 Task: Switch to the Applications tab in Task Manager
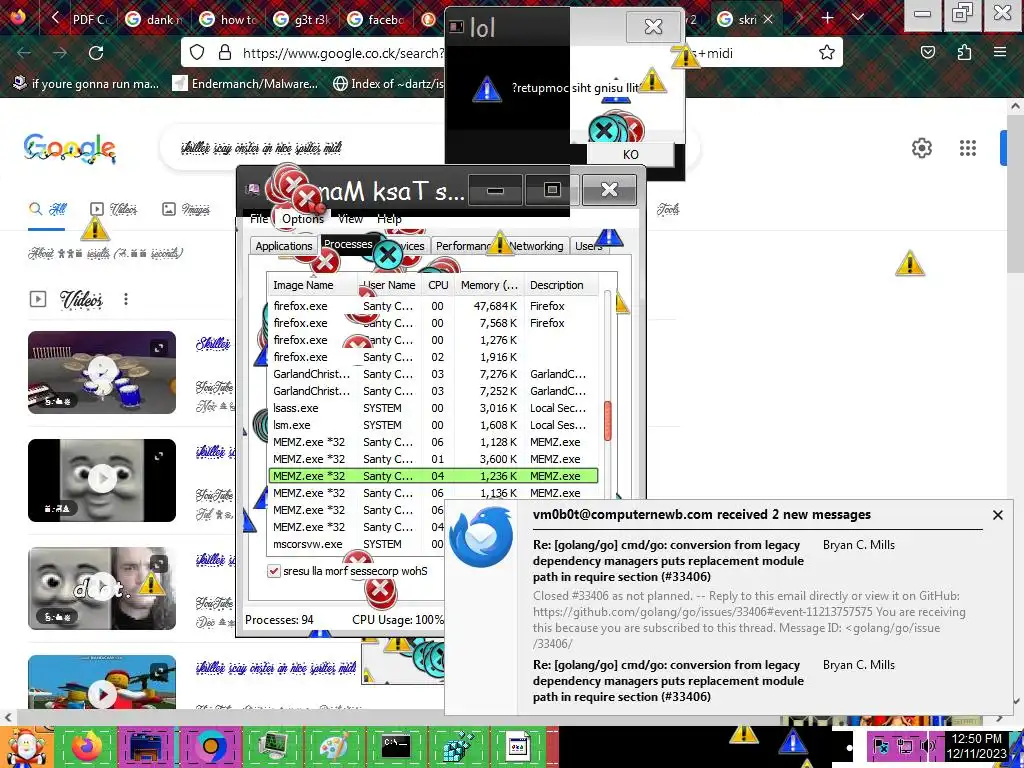point(283,246)
